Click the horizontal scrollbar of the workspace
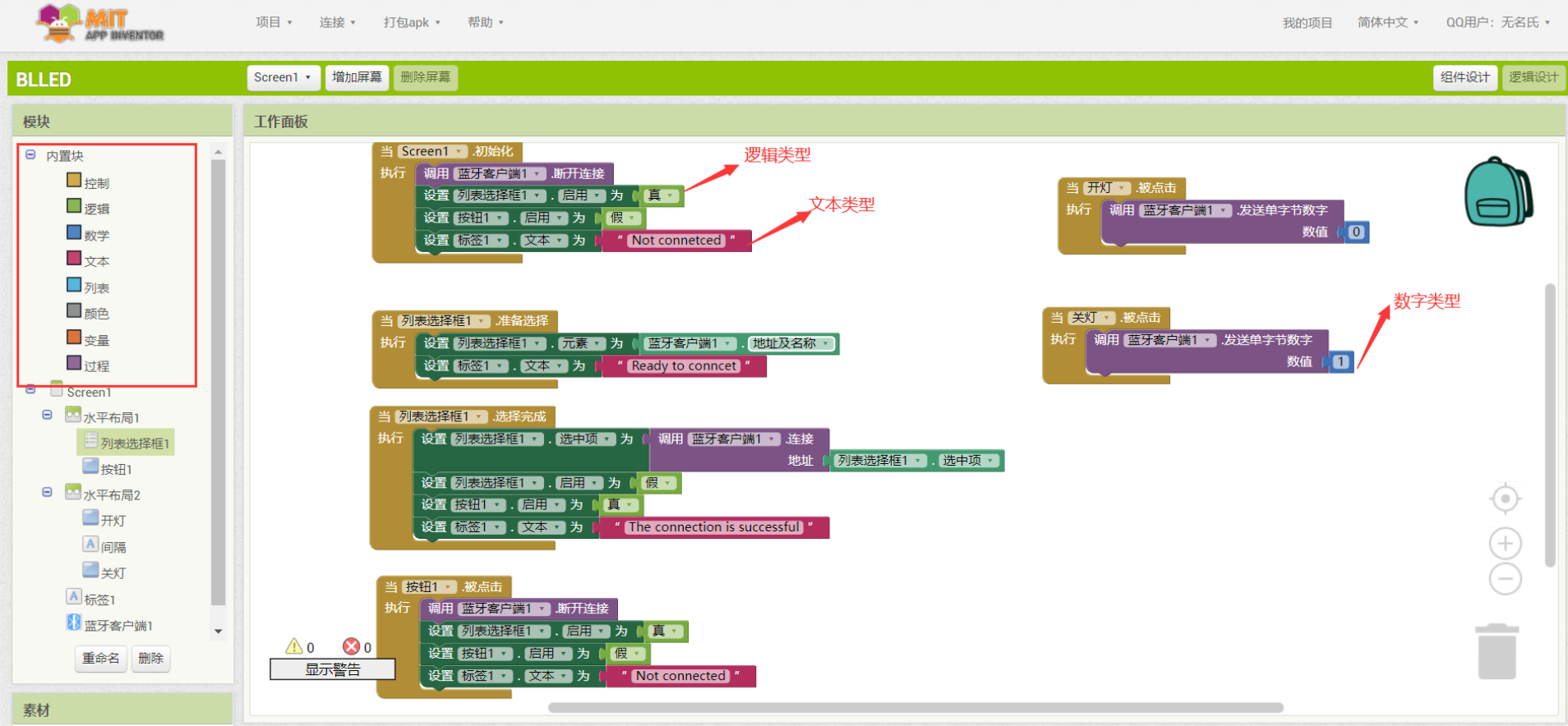This screenshot has width=1568, height=726. 915,707
